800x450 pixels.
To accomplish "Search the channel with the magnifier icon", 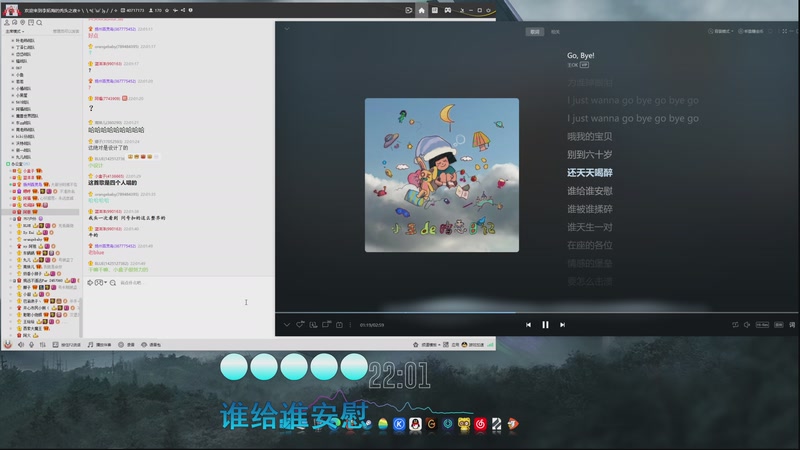I will click(x=39, y=22).
